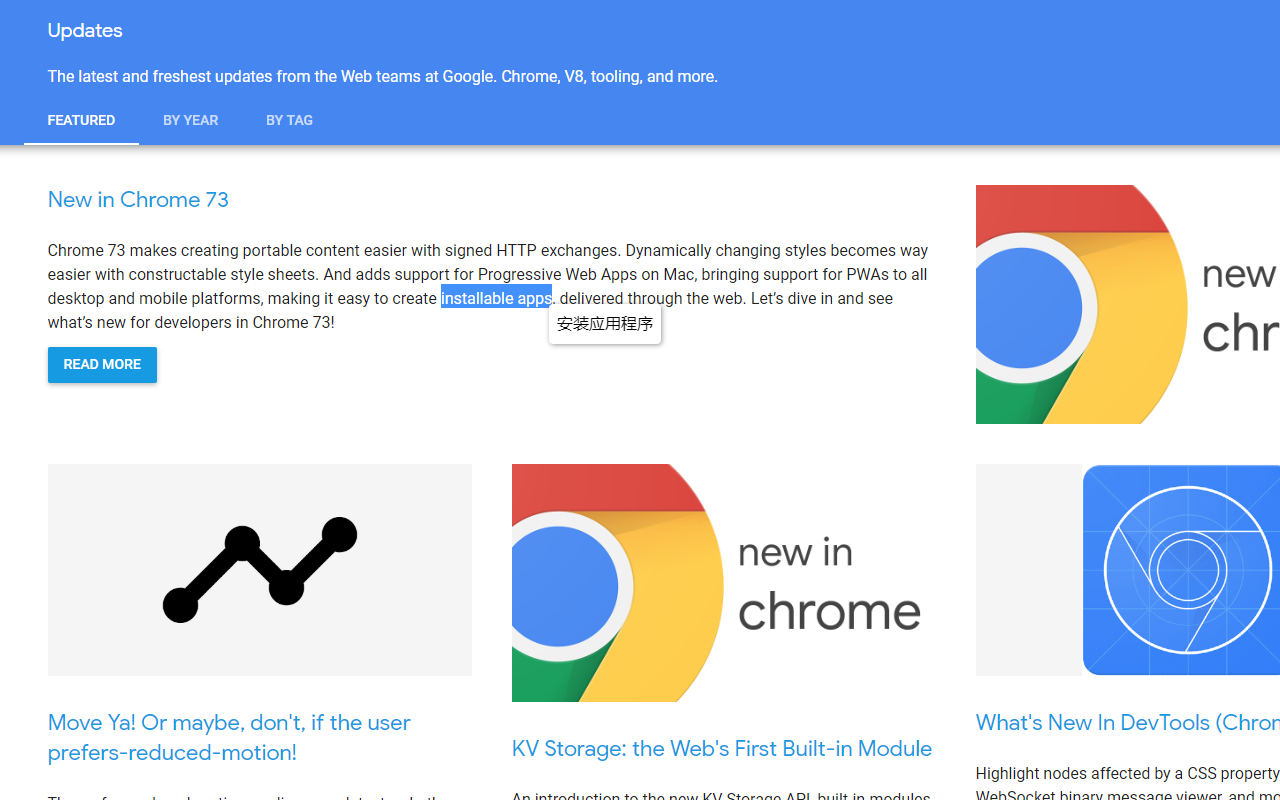Click the READ MORE button
This screenshot has height=800, width=1280.
[102, 364]
